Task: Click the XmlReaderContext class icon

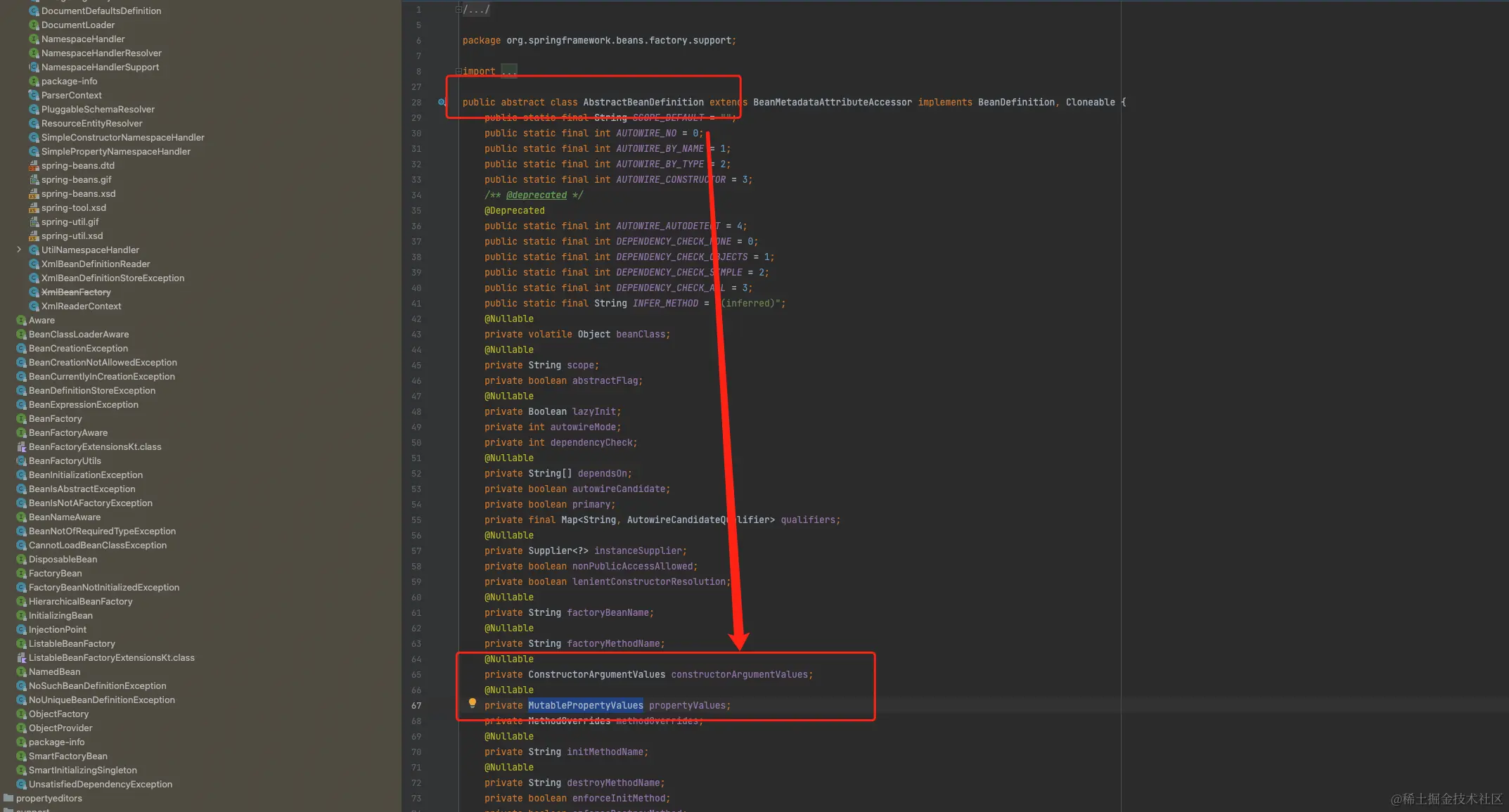Action: click(x=34, y=307)
